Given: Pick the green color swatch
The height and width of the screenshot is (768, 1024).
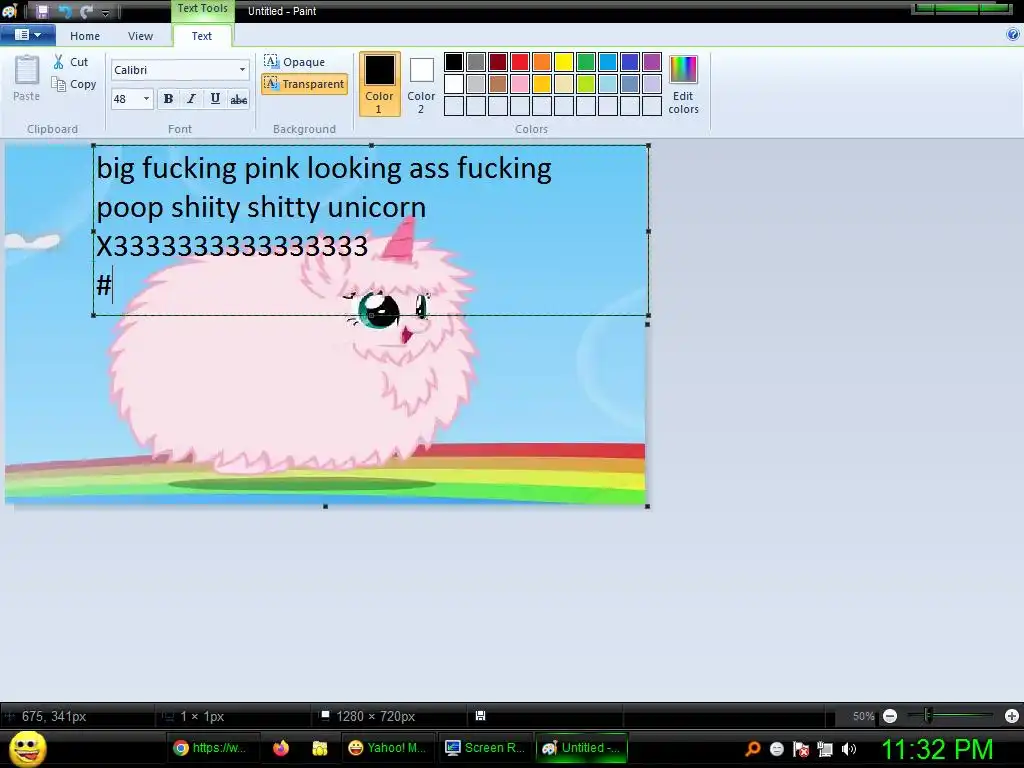Looking at the screenshot, I should (x=586, y=62).
